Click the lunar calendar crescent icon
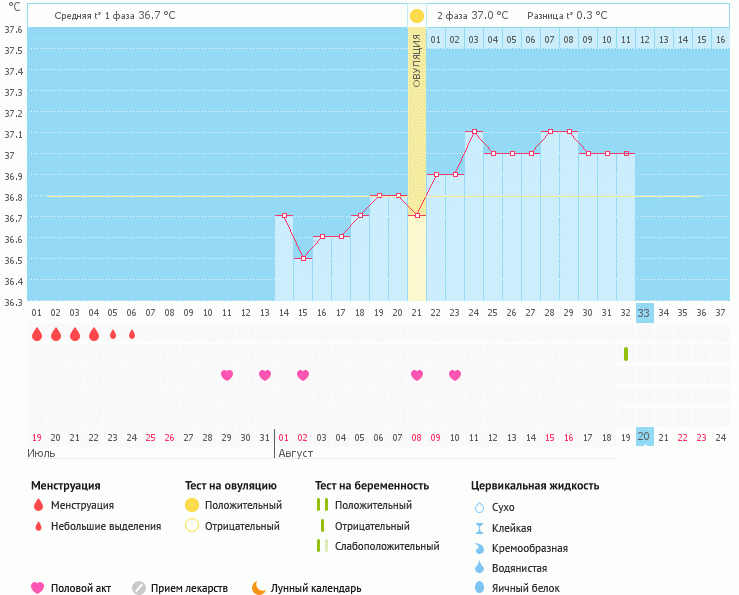 [x=259, y=588]
